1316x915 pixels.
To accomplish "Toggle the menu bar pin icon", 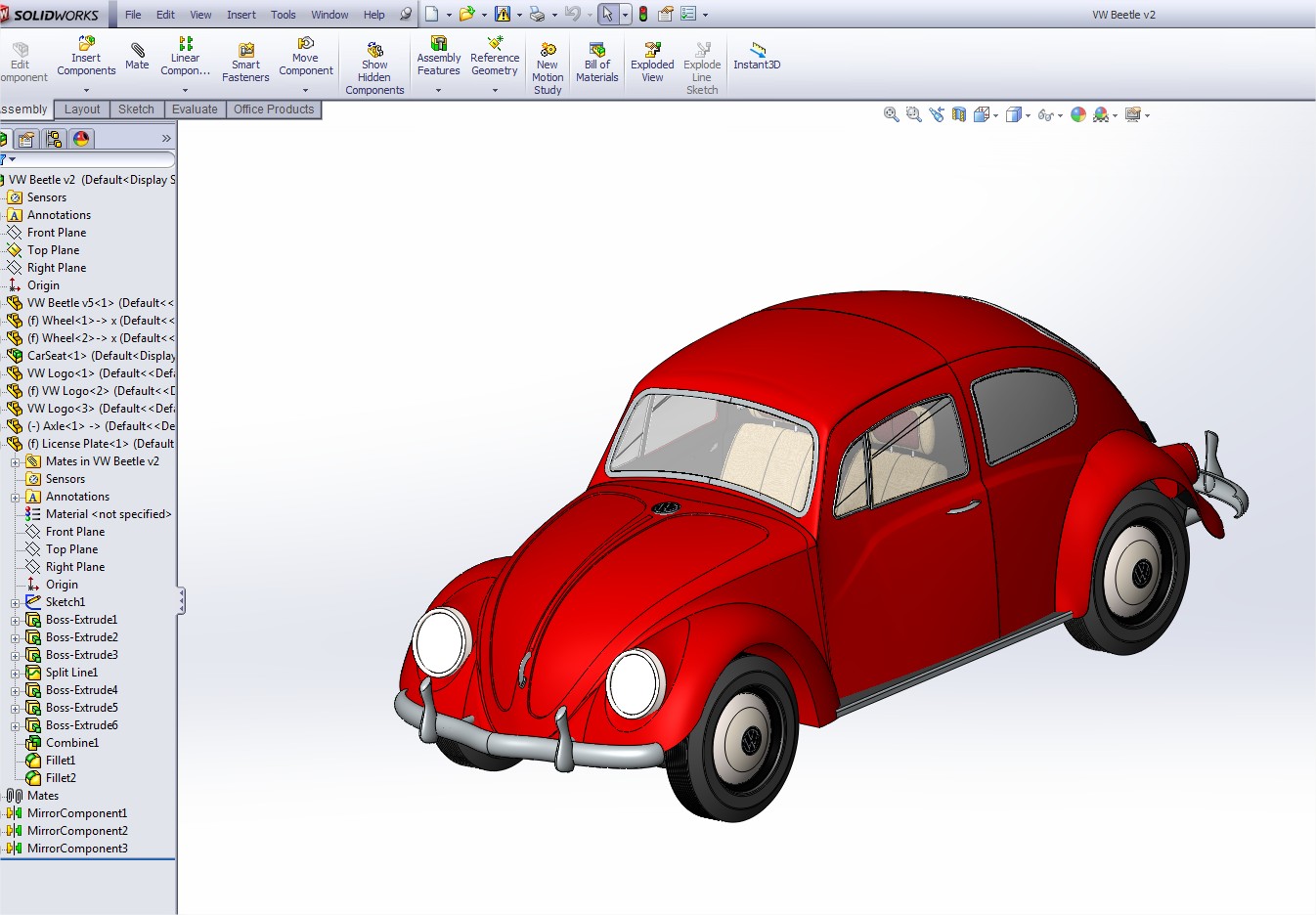I will tap(406, 14).
